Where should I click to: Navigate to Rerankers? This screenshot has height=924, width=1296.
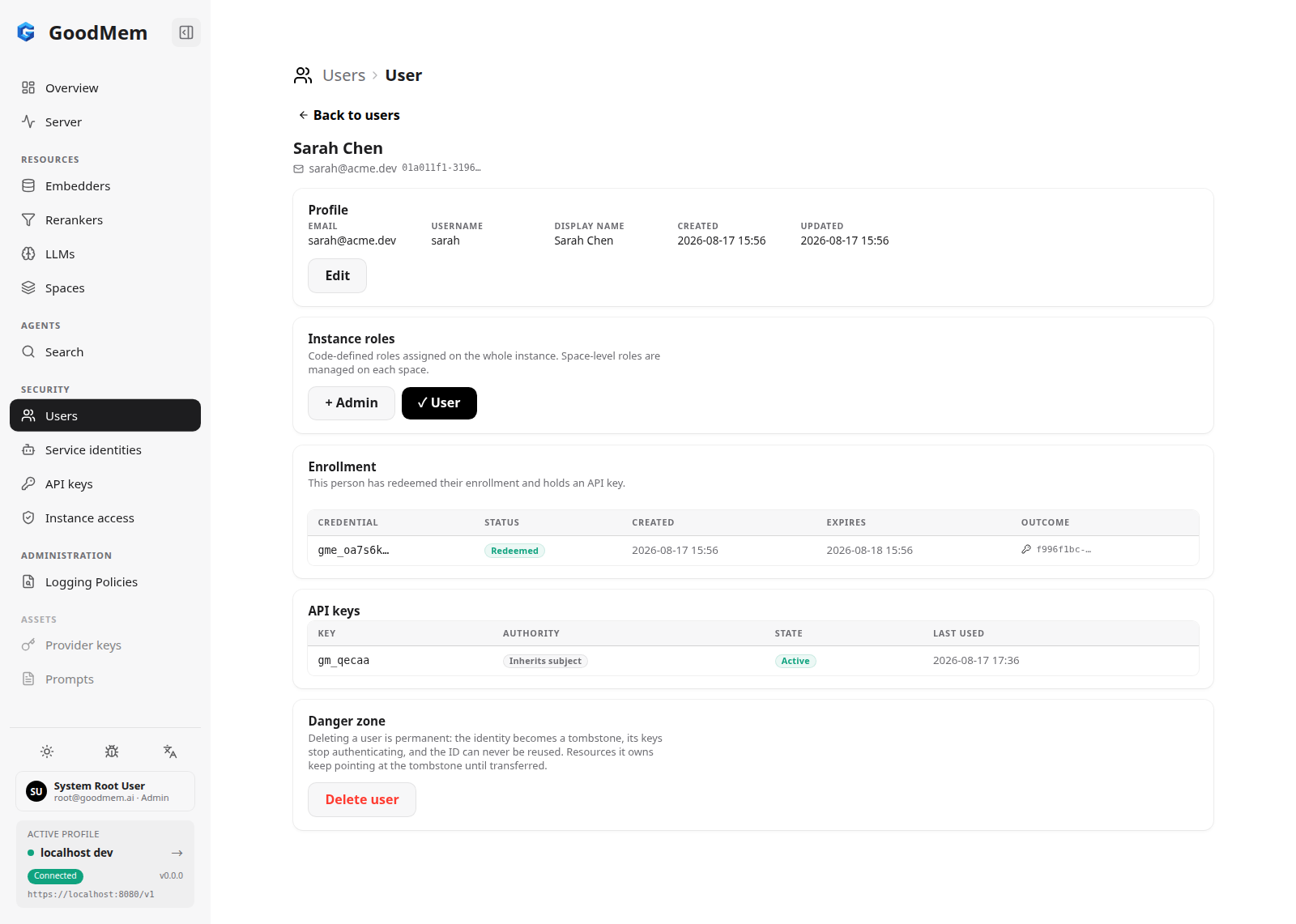(x=105, y=219)
